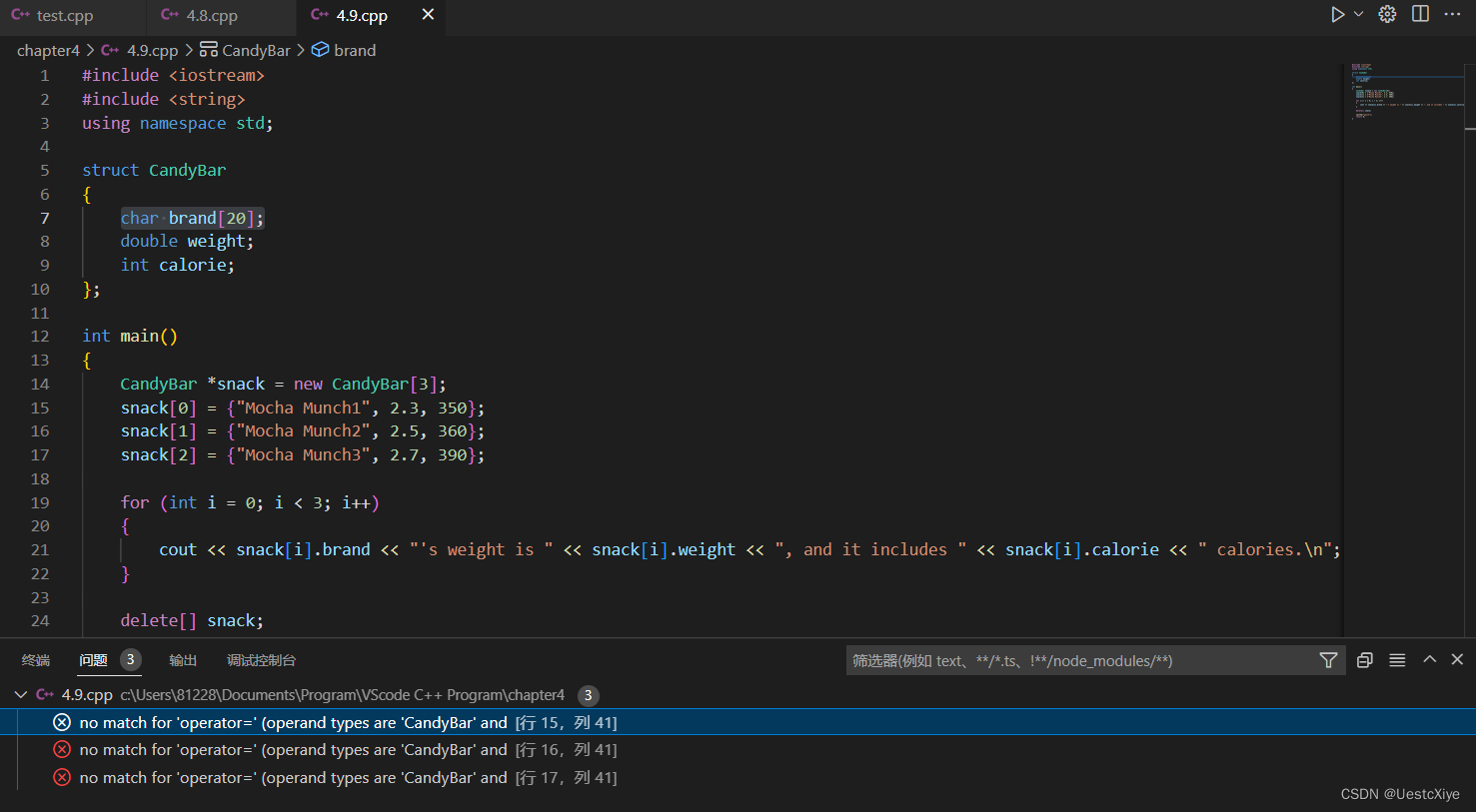Click the 4.9.cpp problems group count badge

pyautogui.click(x=588, y=695)
